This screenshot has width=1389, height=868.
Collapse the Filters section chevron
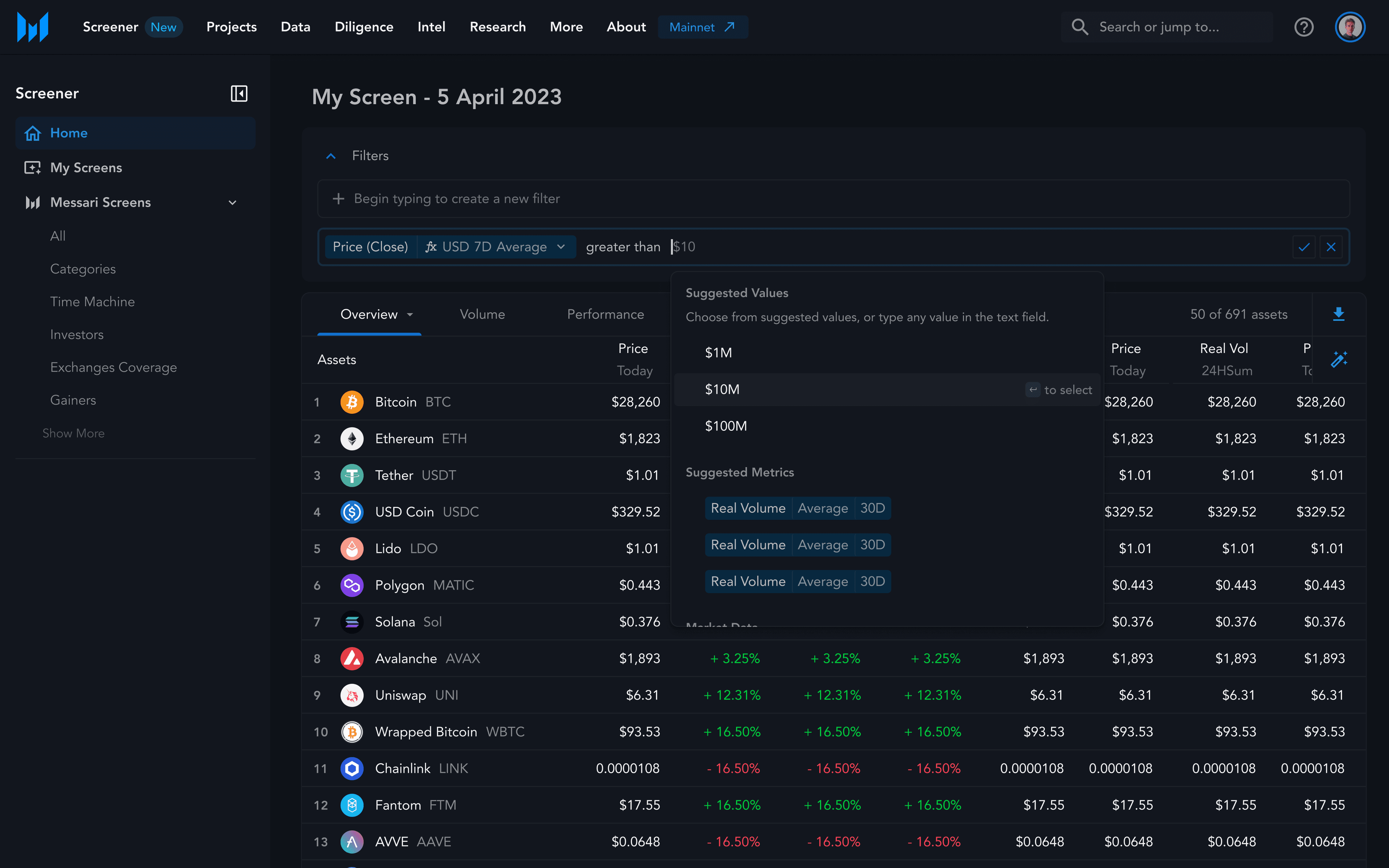pos(331,156)
